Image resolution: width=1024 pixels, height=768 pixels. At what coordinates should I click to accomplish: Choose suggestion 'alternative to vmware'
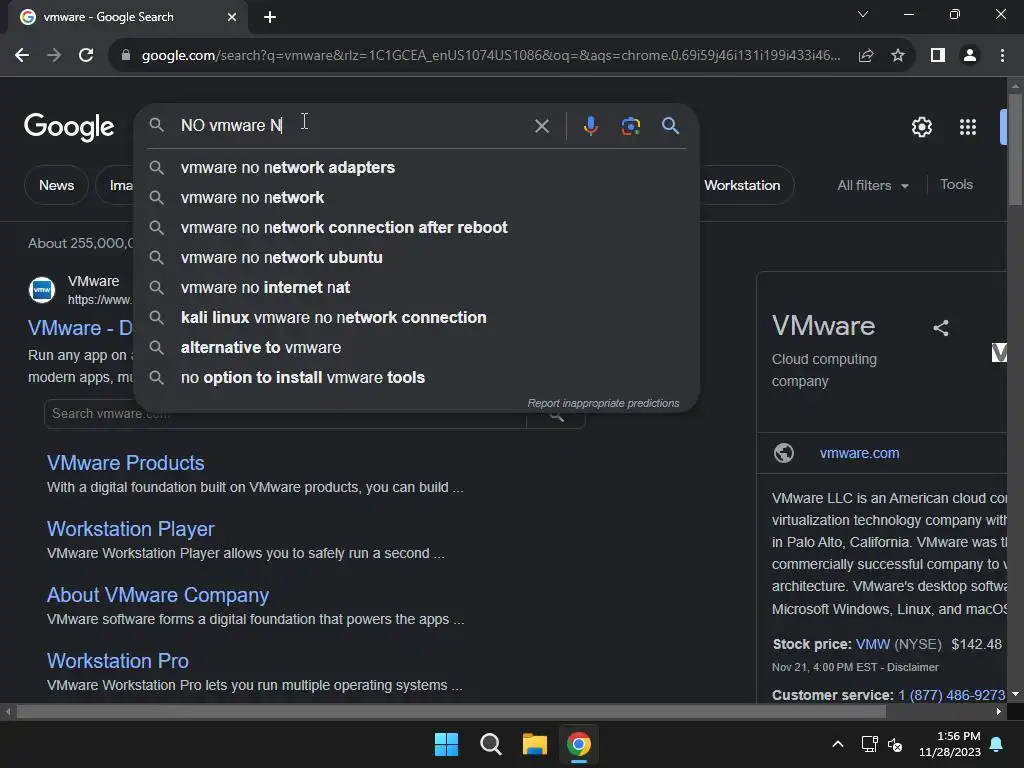point(416,348)
